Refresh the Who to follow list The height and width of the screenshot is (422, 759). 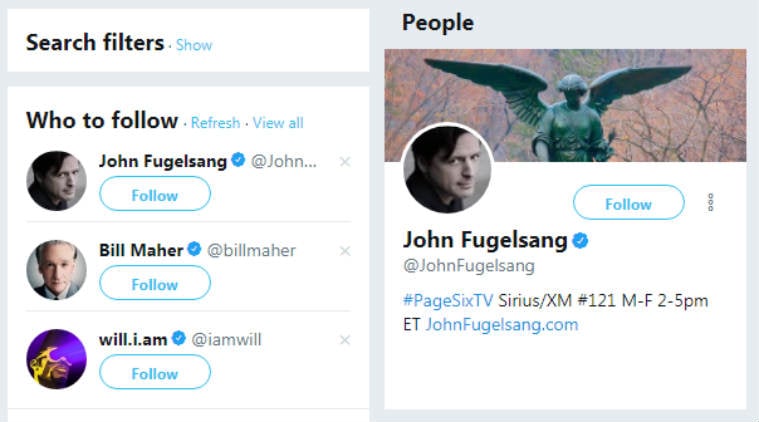tap(215, 123)
